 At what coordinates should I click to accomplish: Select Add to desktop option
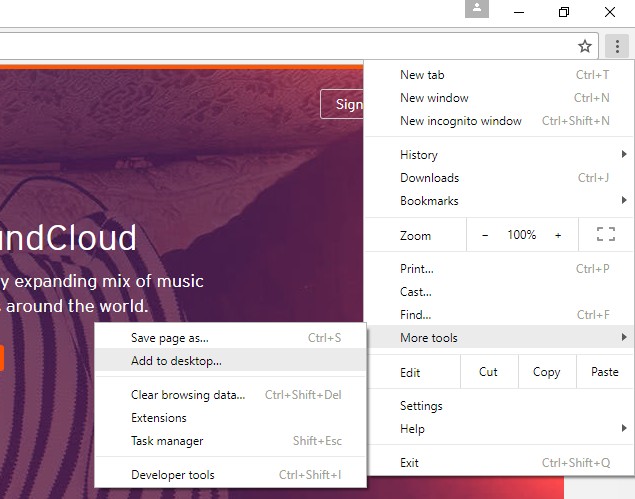point(177,361)
